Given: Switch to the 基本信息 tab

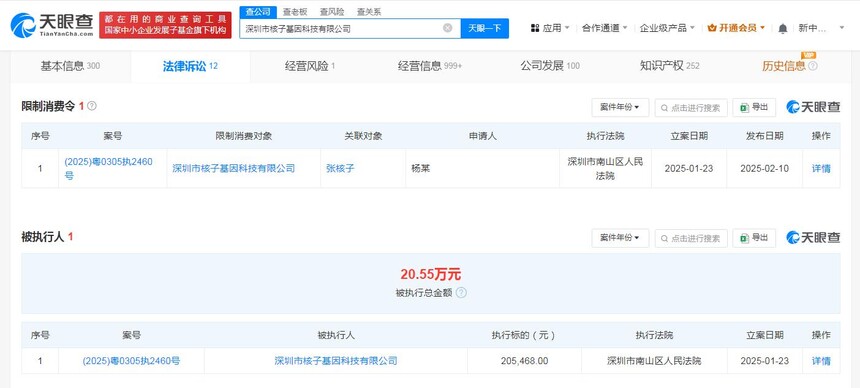Looking at the screenshot, I should [x=70, y=66].
